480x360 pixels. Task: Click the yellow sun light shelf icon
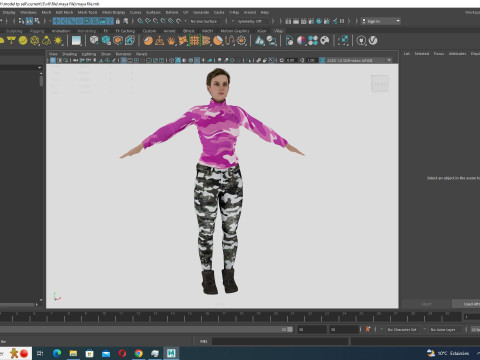point(58,41)
